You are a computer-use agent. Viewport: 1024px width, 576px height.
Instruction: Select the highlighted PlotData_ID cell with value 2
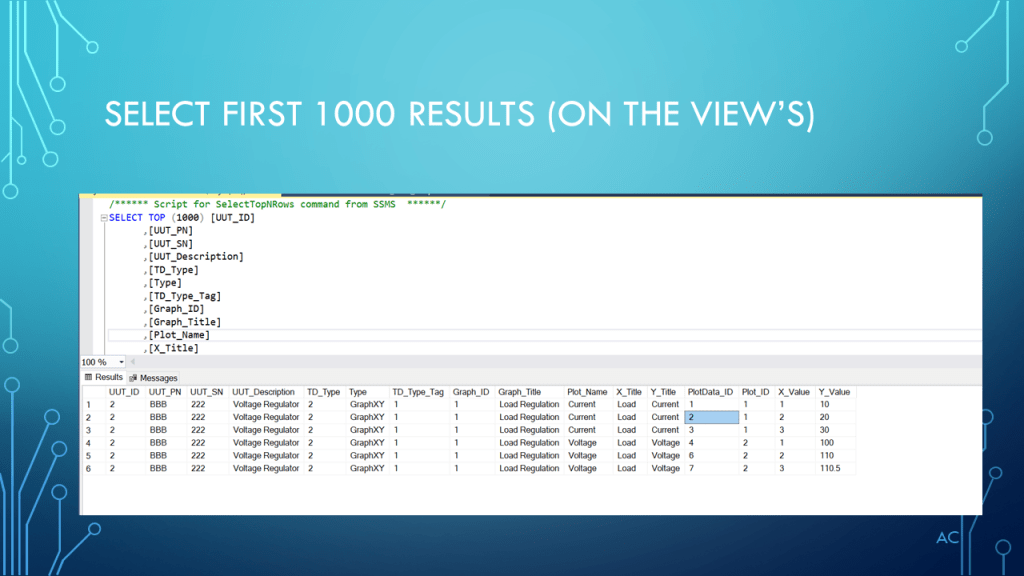coord(711,417)
